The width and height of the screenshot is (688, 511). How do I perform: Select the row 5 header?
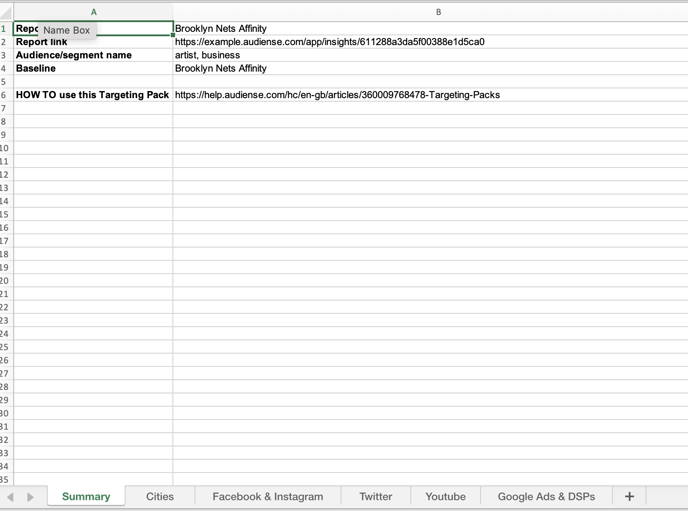click(6, 82)
